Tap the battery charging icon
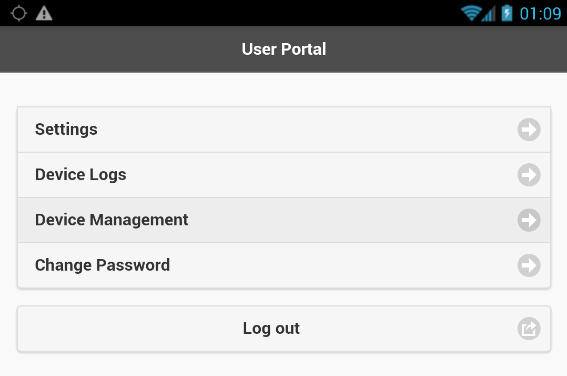The height and width of the screenshot is (376, 567). pyautogui.click(x=507, y=13)
